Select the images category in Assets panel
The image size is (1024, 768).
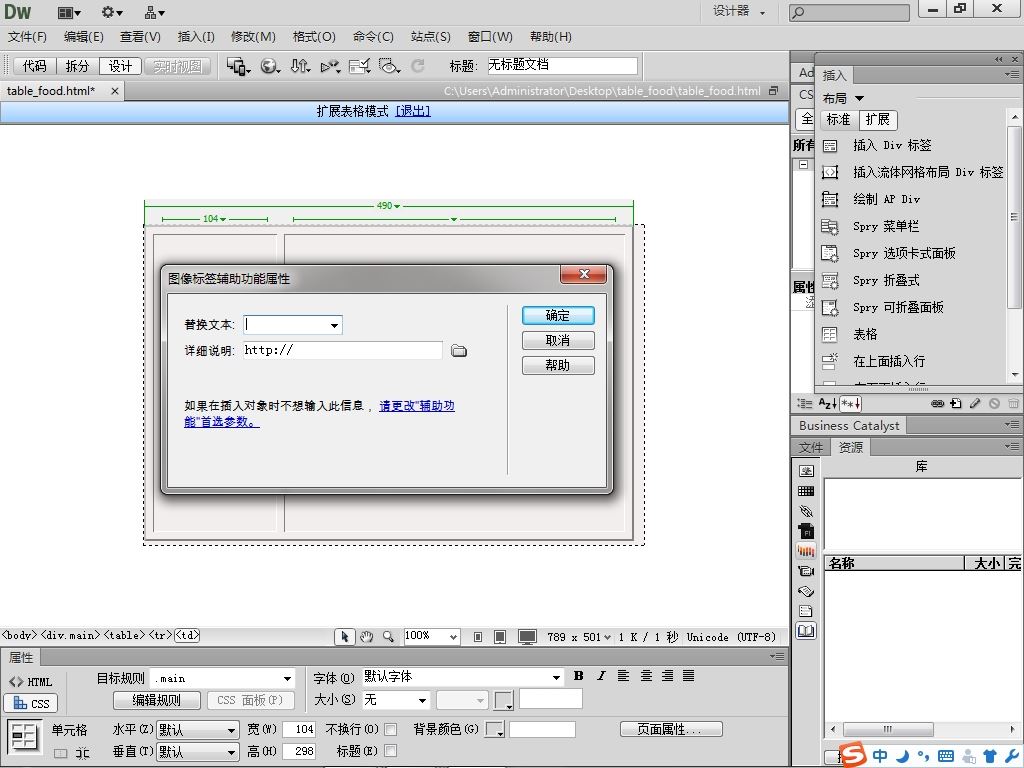(x=806, y=471)
